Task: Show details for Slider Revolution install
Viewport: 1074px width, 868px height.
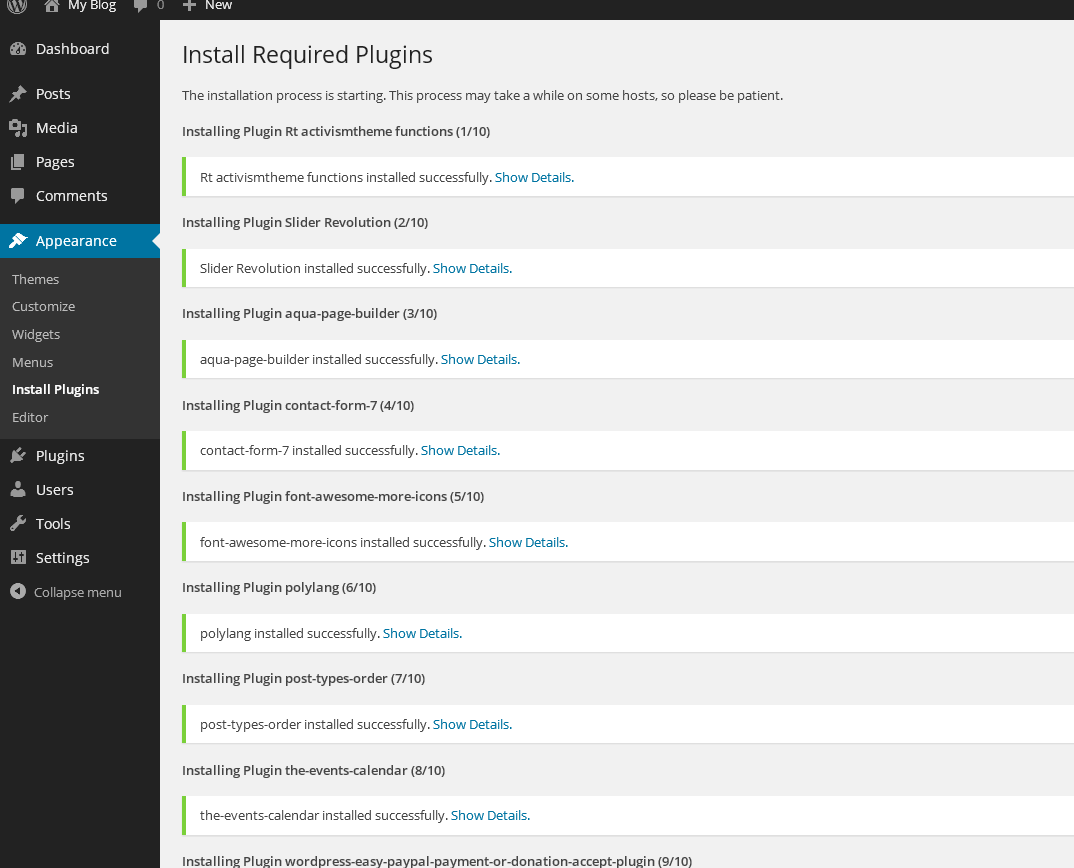Action: 472,269
